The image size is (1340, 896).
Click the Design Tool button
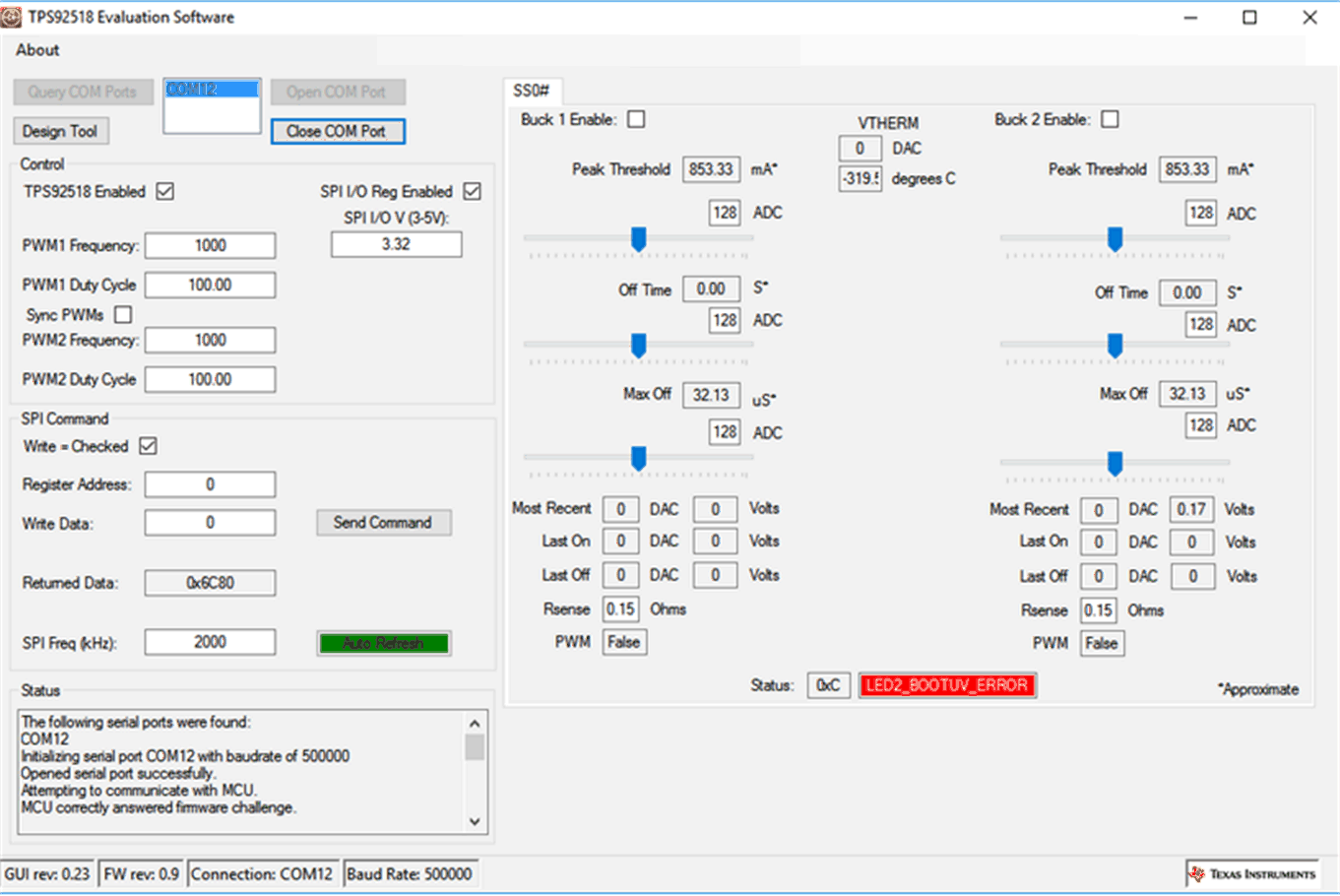(60, 131)
